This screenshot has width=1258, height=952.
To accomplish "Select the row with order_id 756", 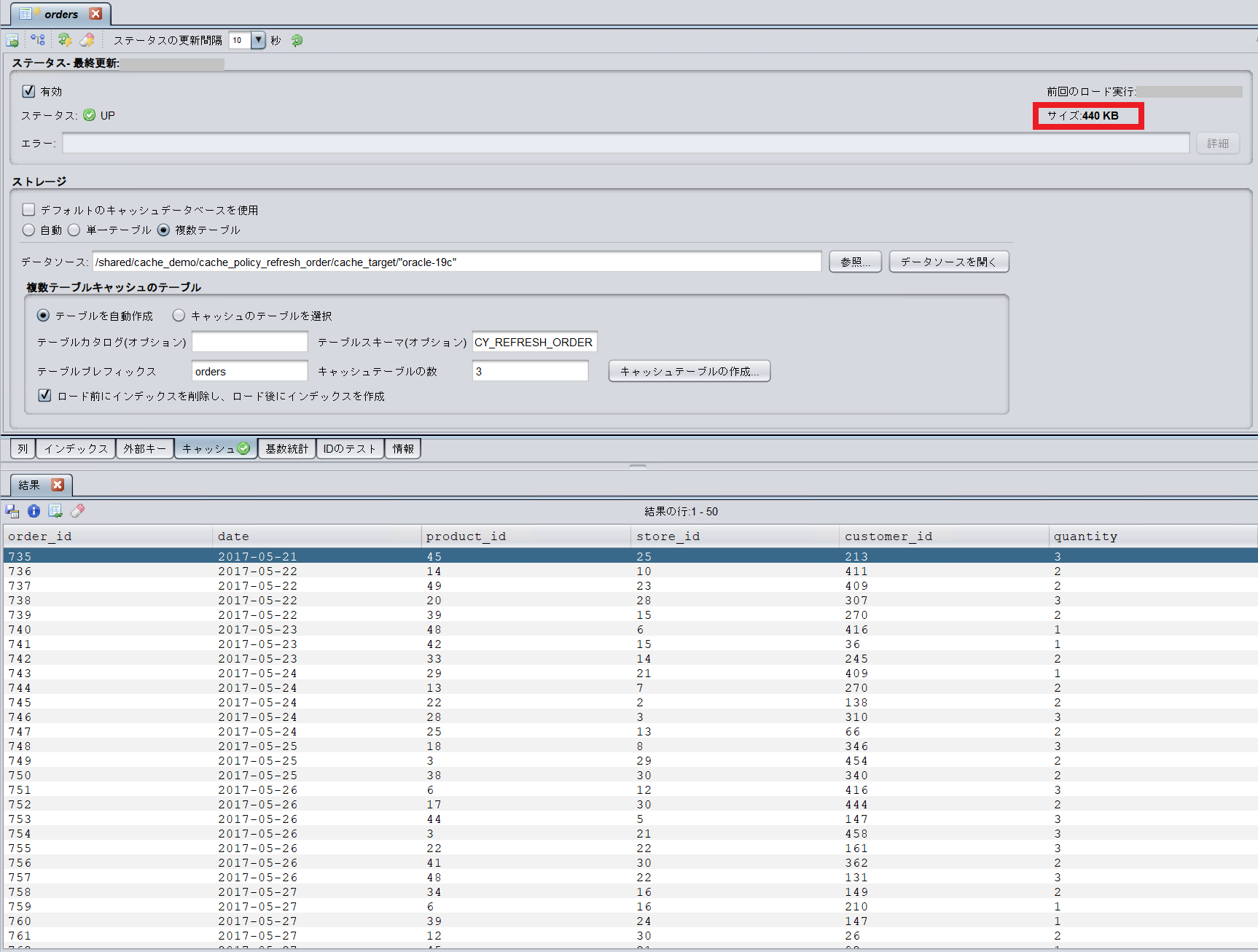I will coord(630,862).
